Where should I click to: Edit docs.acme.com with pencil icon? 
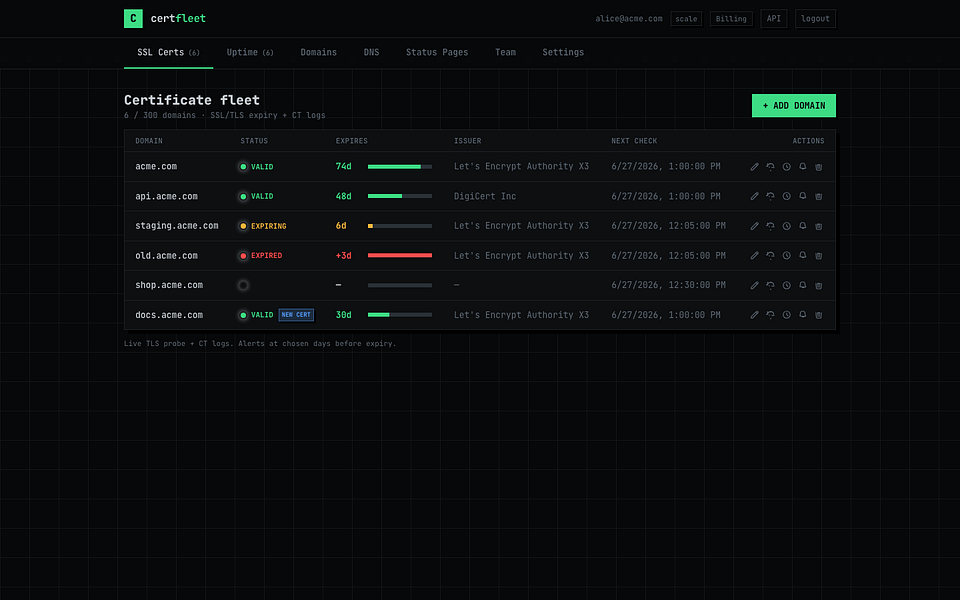click(x=754, y=315)
